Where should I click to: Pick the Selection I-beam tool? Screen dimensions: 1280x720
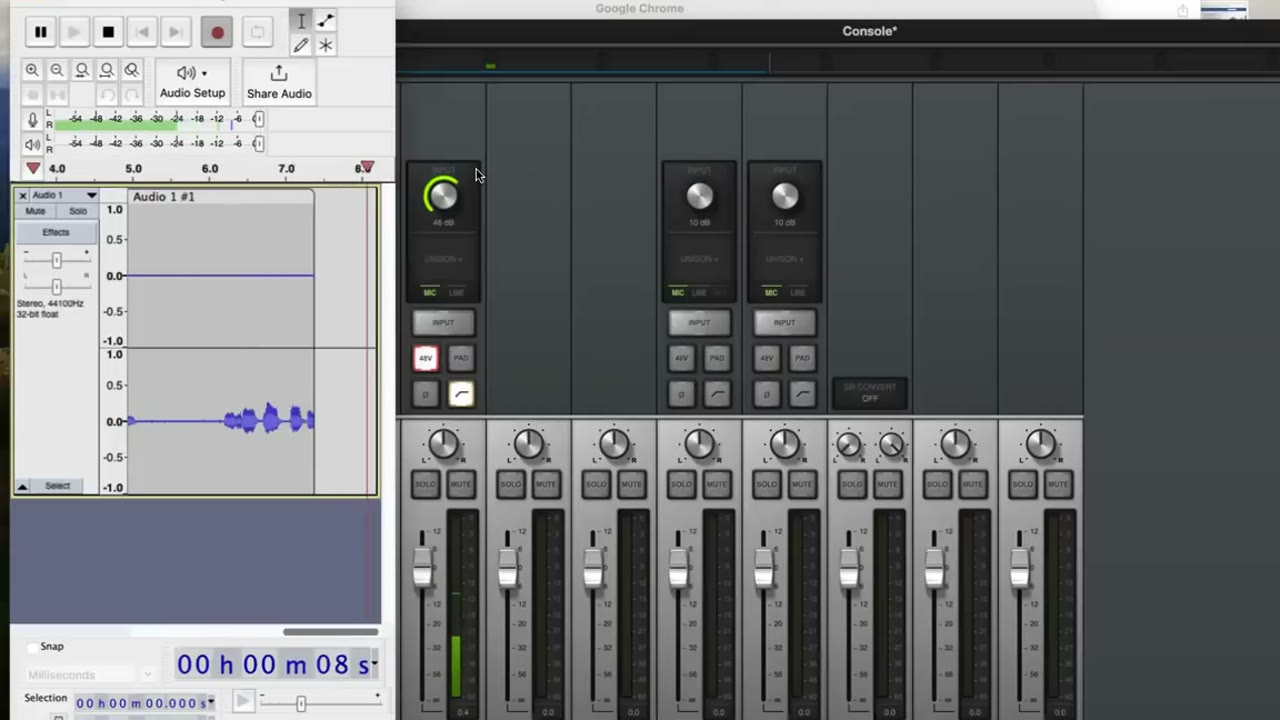(300, 21)
